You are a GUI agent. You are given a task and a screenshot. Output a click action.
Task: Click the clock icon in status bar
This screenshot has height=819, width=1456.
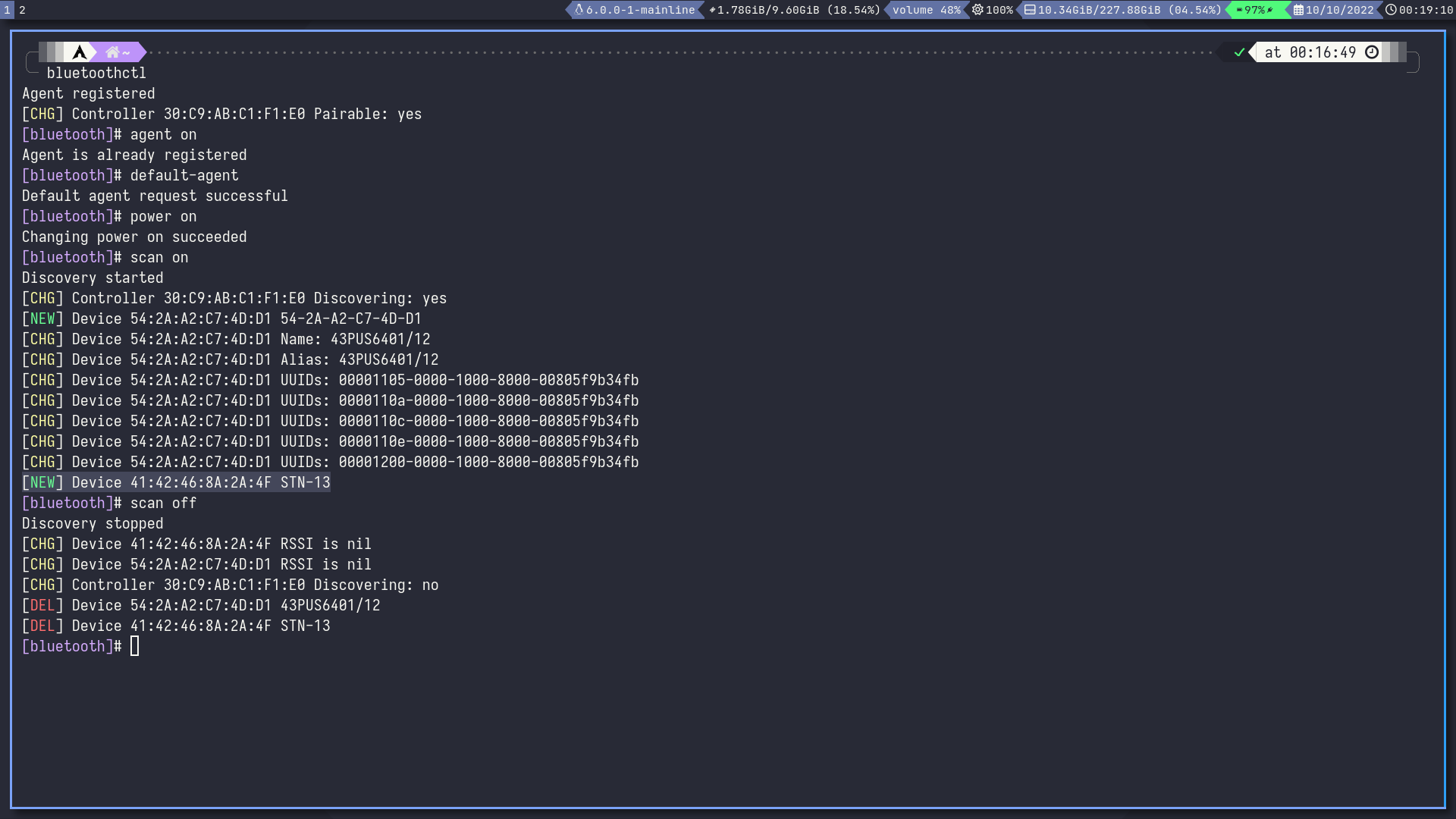pos(1391,10)
